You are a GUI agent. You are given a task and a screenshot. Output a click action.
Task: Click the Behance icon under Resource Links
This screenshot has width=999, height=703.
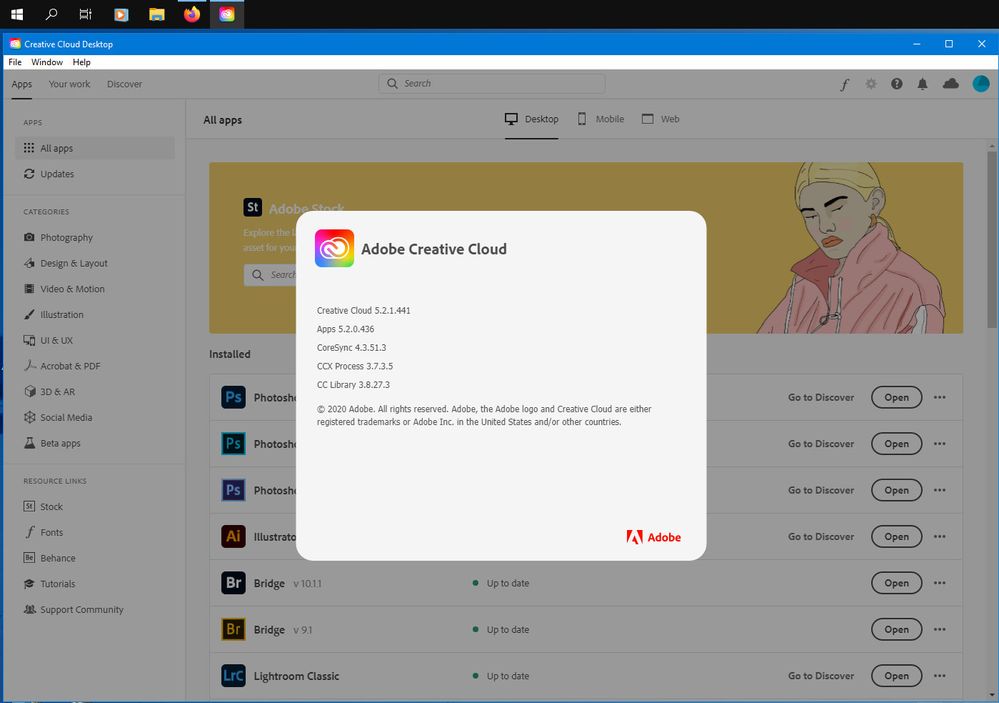pos(29,558)
